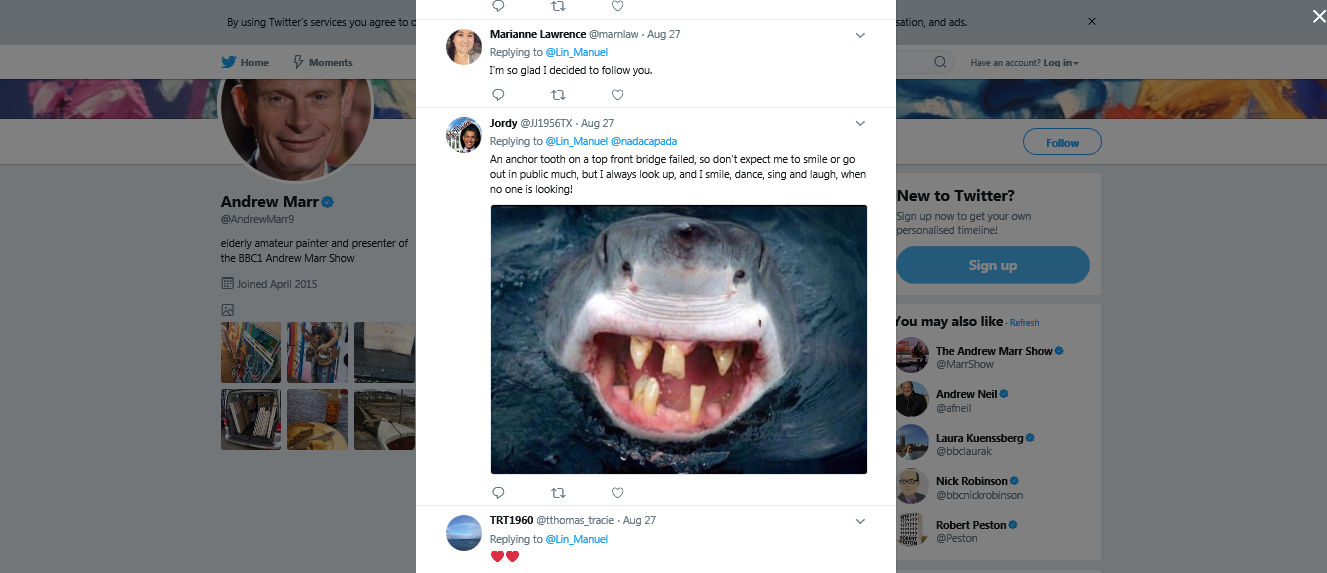Open the shark image in Jordy's tweet
Viewport: 1327px width, 573px height.
(678, 339)
